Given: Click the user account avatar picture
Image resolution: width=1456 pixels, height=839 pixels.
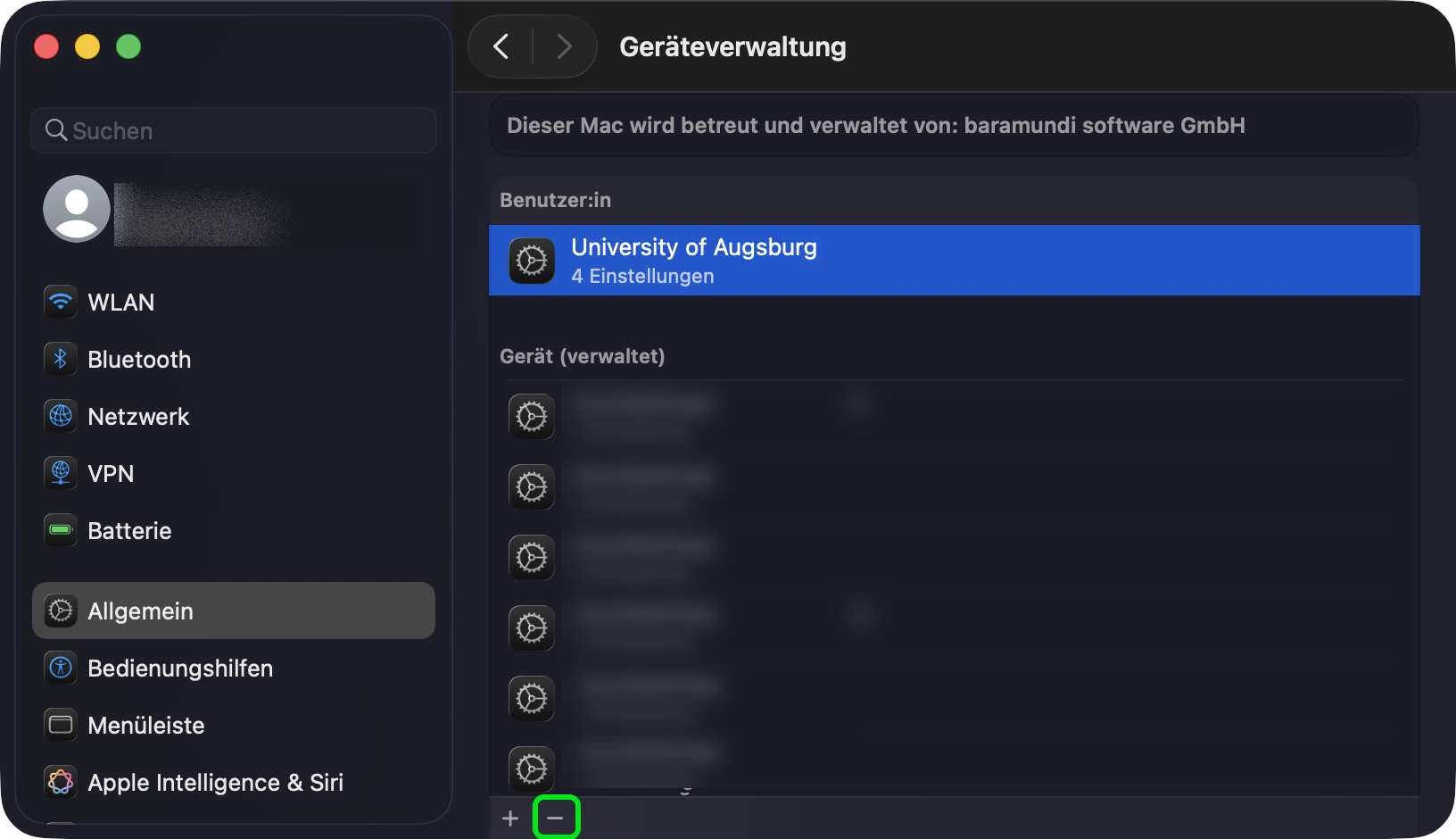Looking at the screenshot, I should [77, 209].
